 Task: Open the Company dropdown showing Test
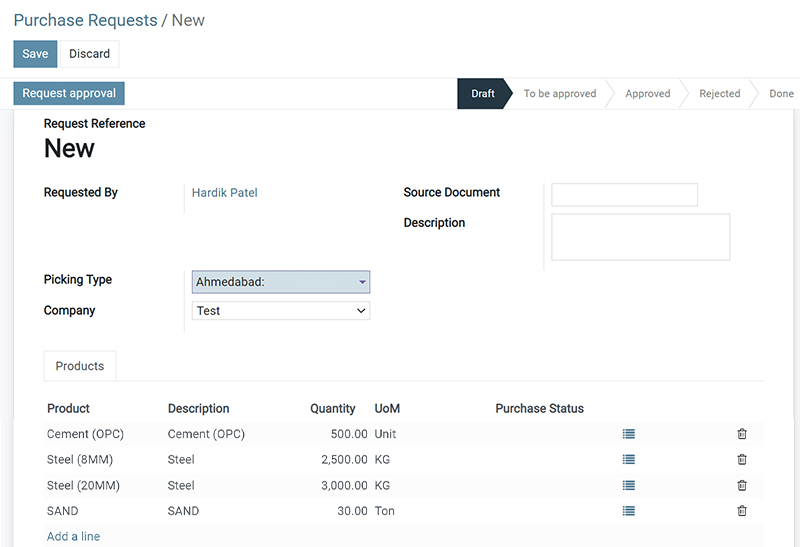[x=281, y=311]
